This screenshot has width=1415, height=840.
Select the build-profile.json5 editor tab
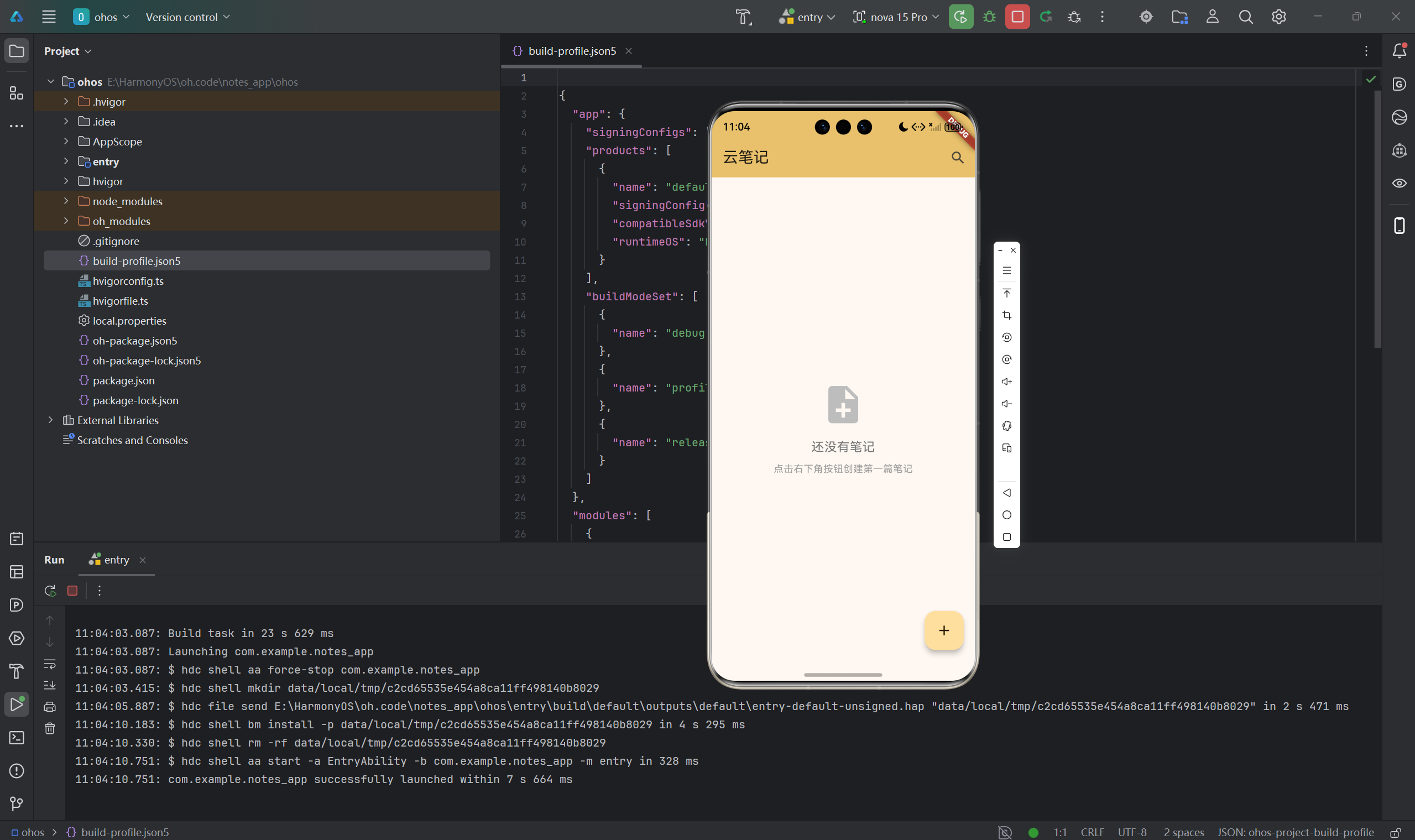pyautogui.click(x=572, y=51)
